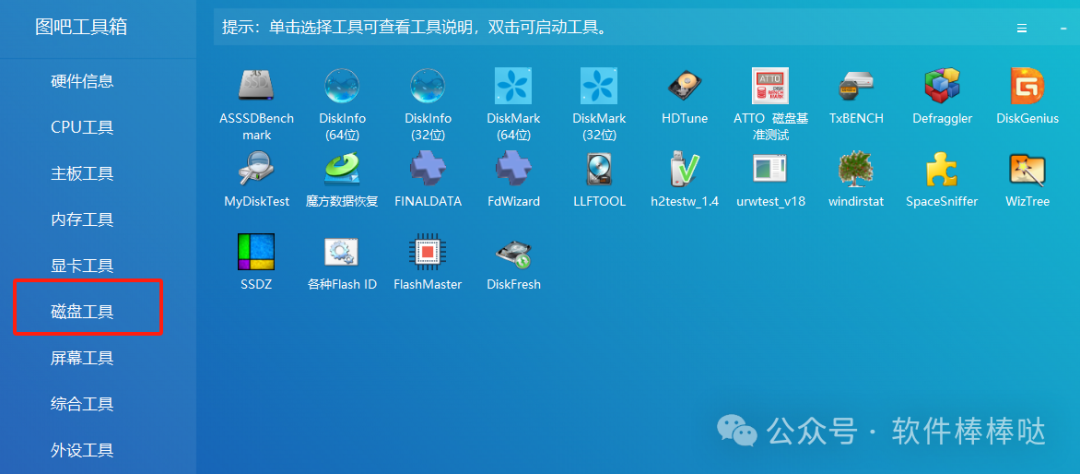The height and width of the screenshot is (474, 1080).
Task: Select DiskMark (32位) icon
Action: click(599, 86)
